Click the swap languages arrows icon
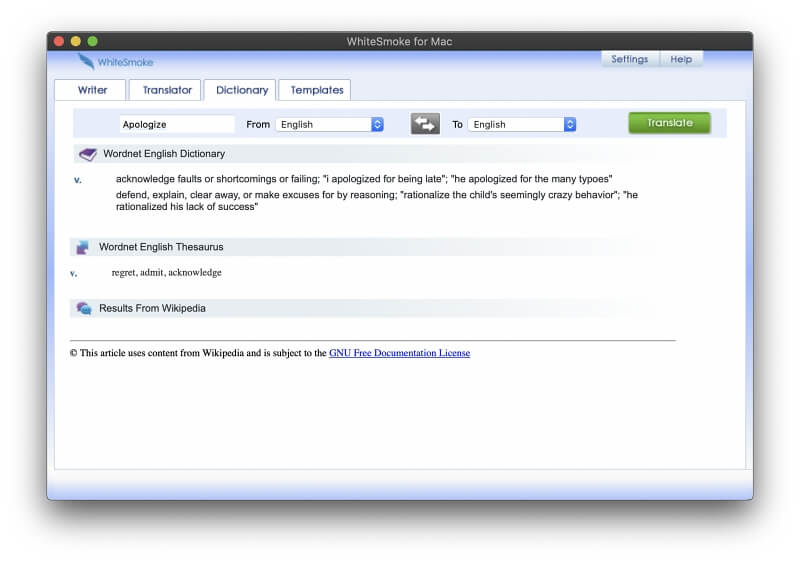The image size is (800, 562). [x=425, y=124]
